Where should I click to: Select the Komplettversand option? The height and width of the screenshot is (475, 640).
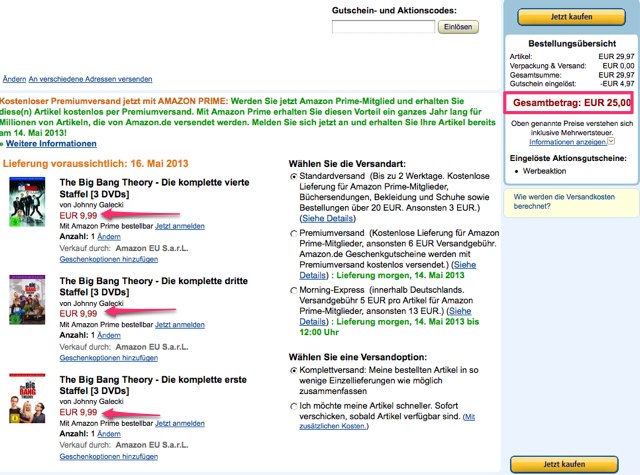pos(293,371)
